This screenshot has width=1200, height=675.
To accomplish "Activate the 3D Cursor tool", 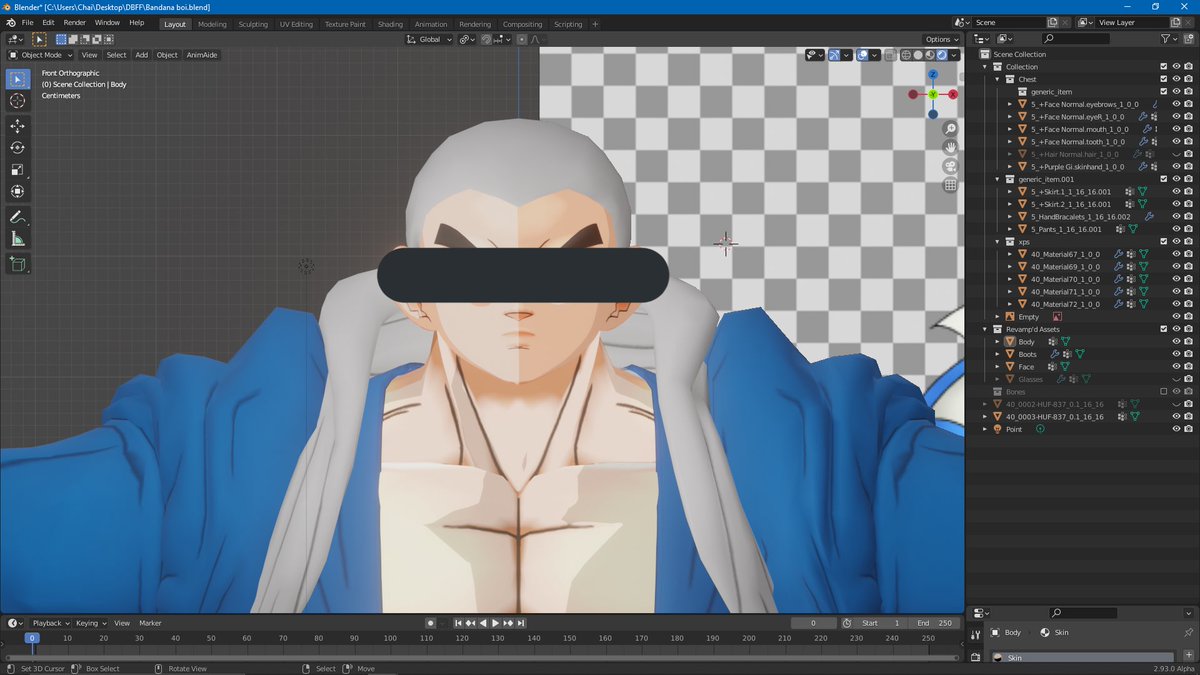I will click(18, 101).
